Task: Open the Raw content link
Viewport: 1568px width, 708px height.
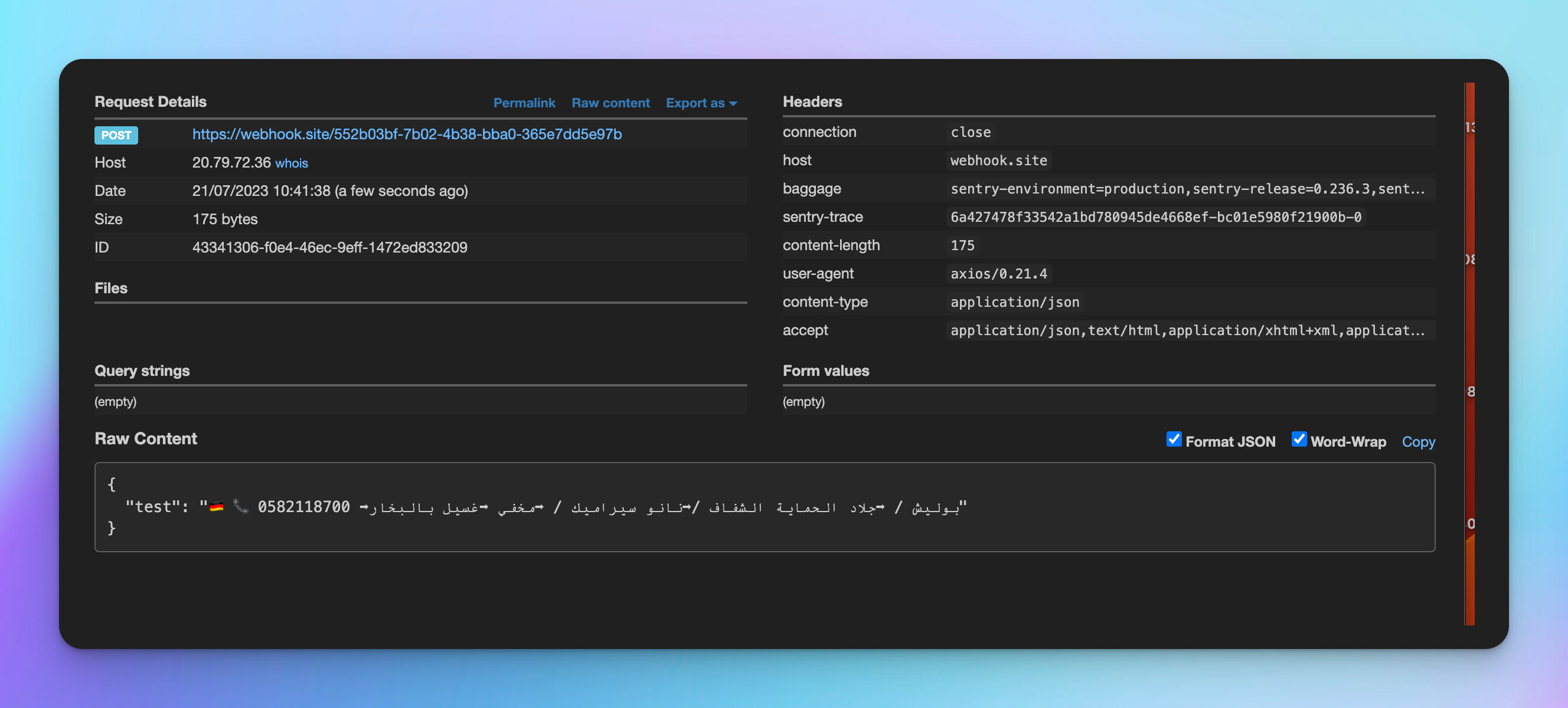Action: point(610,103)
